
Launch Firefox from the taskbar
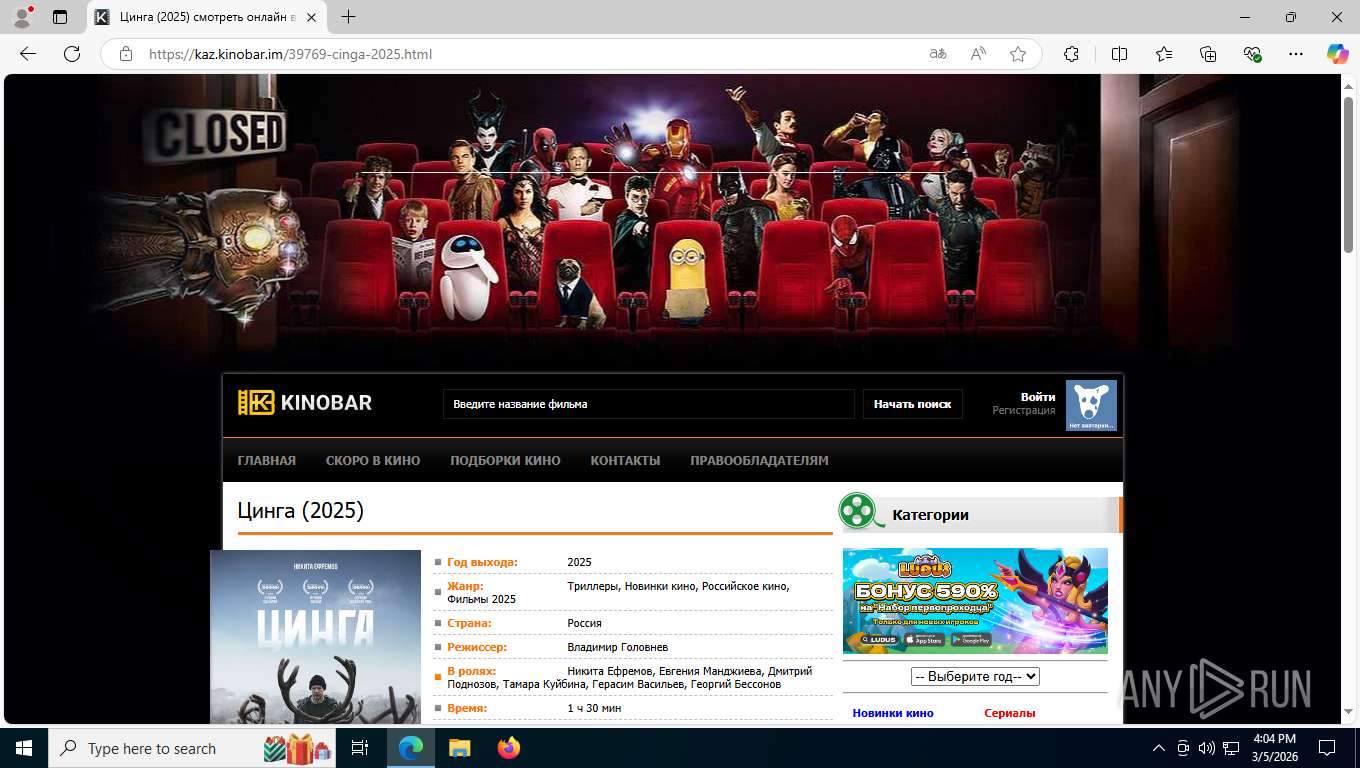tap(509, 748)
